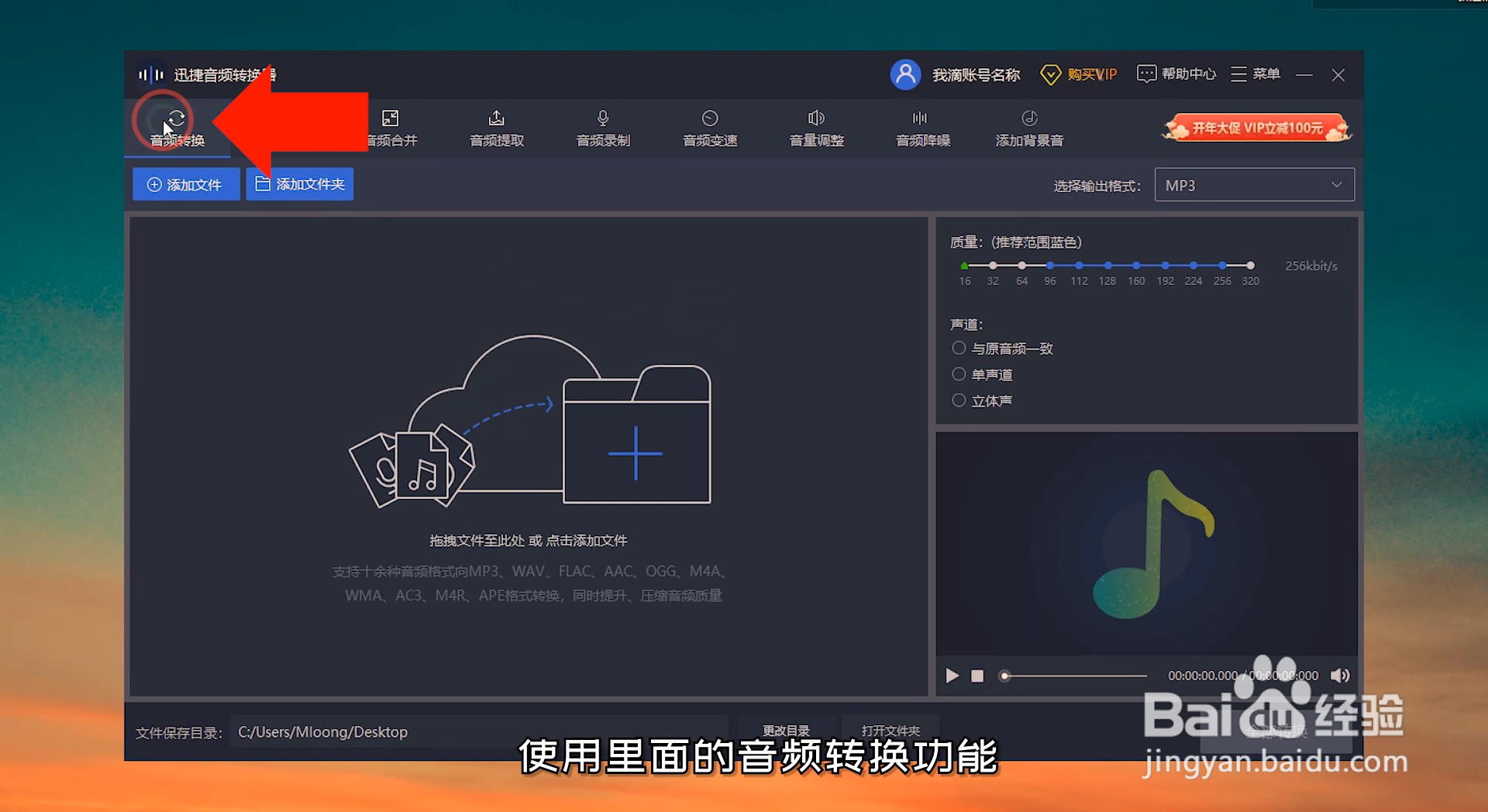Click the 购买VIP link

pos(1077,74)
